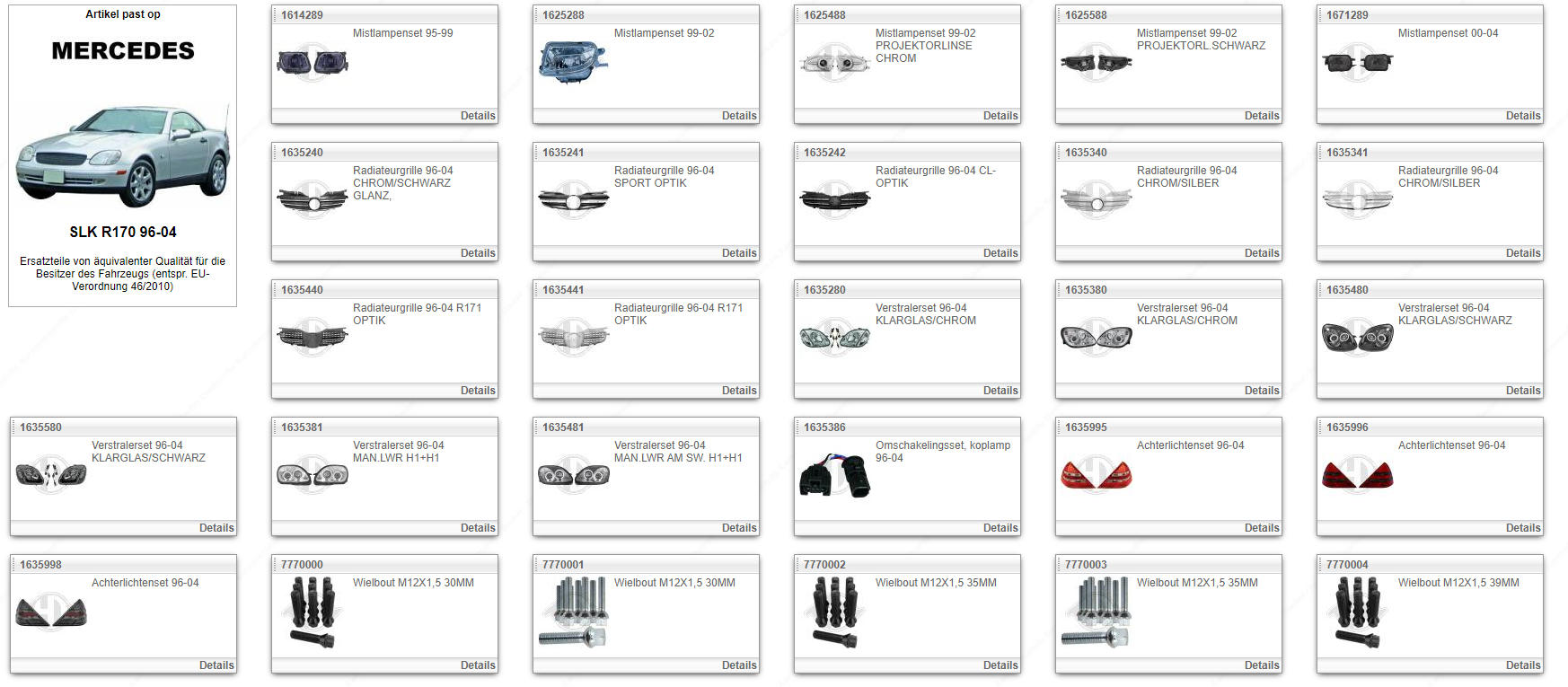Open Details for item 1614289 Mistlampenset 95-99
This screenshot has width=1568, height=687.
pyautogui.click(x=477, y=116)
